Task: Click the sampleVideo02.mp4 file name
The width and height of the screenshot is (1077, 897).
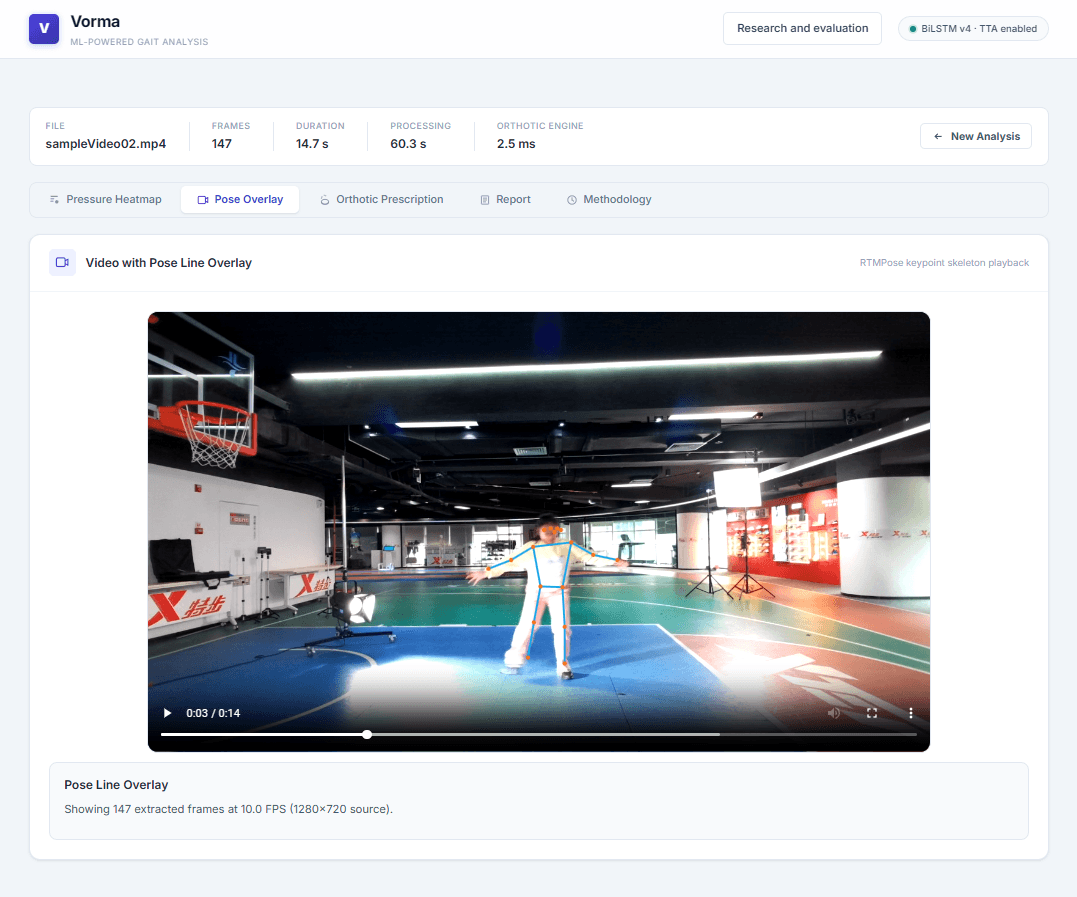Action: (106, 144)
